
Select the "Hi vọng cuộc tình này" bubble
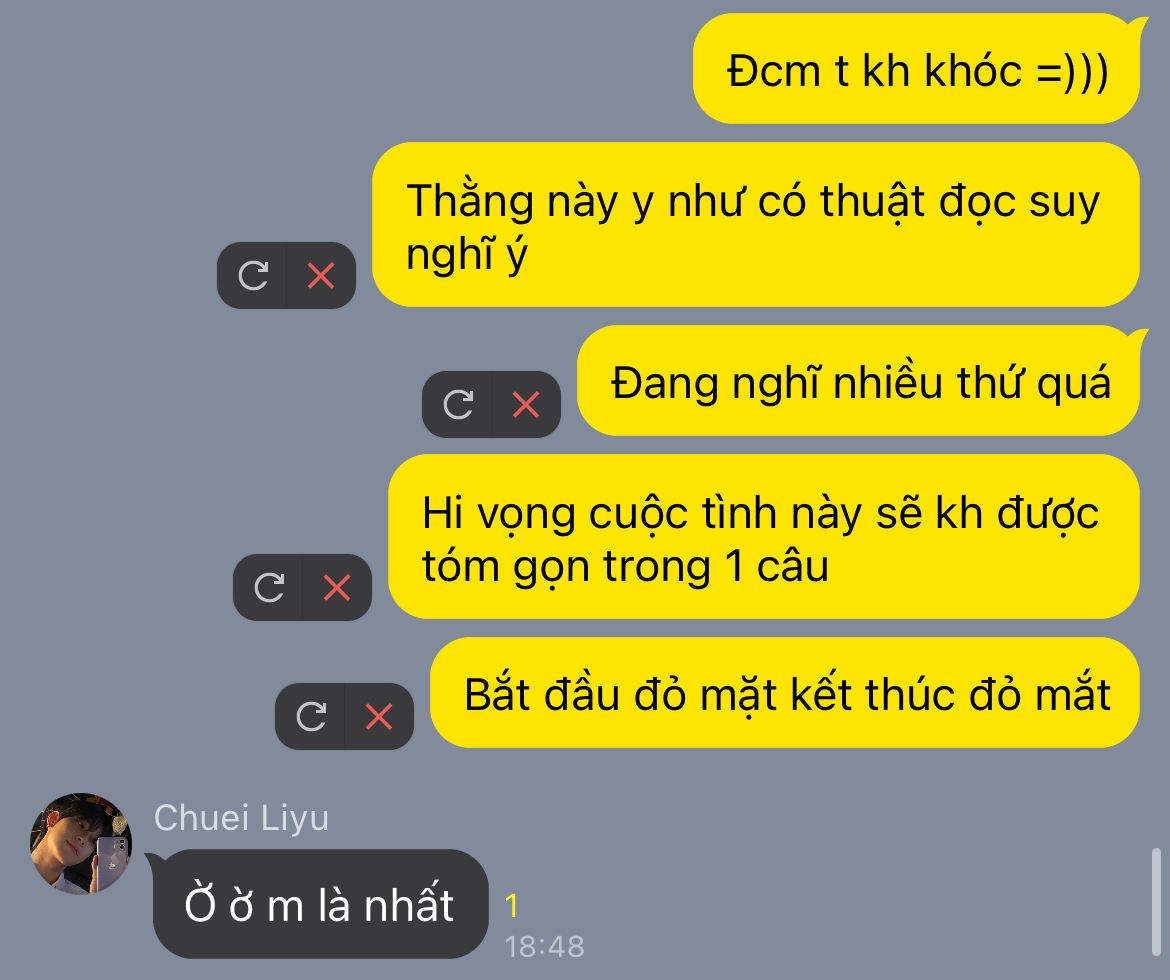pos(763,537)
